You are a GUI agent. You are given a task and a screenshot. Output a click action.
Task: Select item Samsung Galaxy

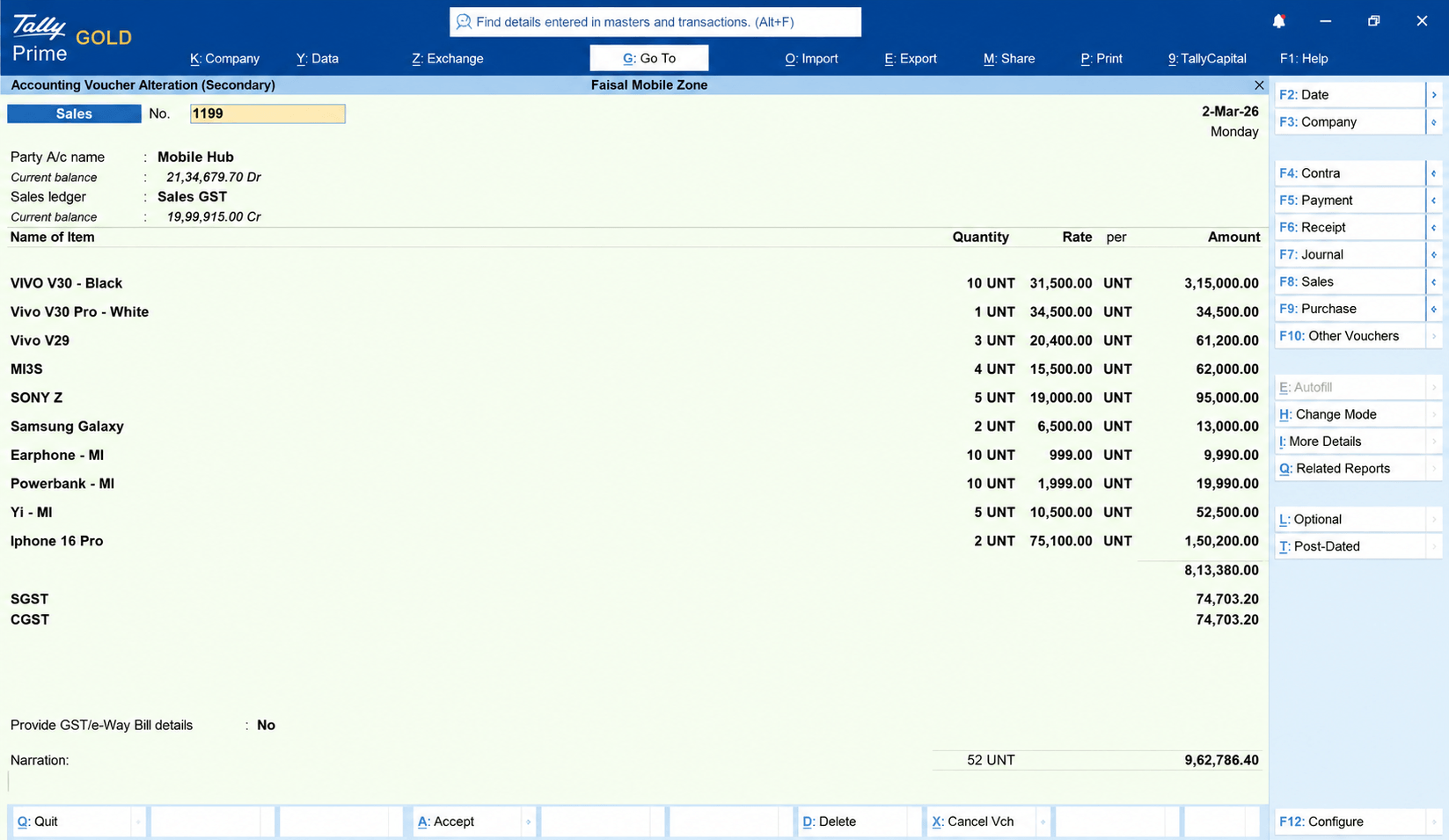[67, 427]
